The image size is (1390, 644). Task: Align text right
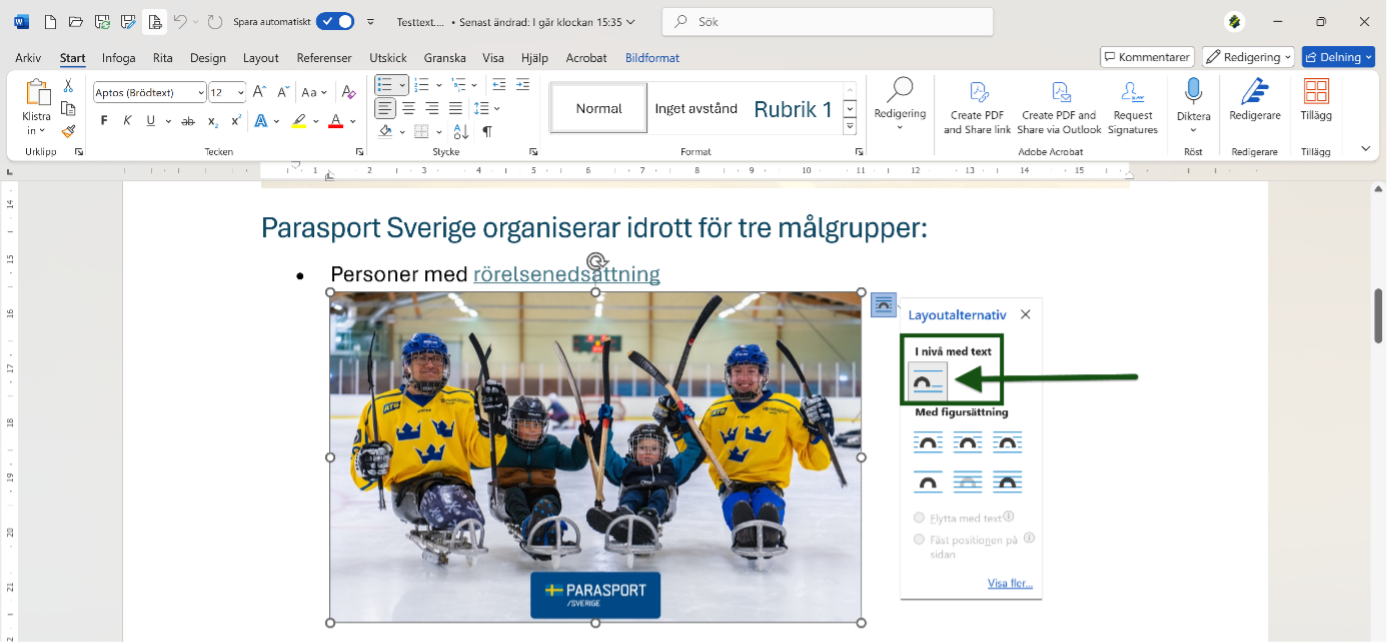432,108
